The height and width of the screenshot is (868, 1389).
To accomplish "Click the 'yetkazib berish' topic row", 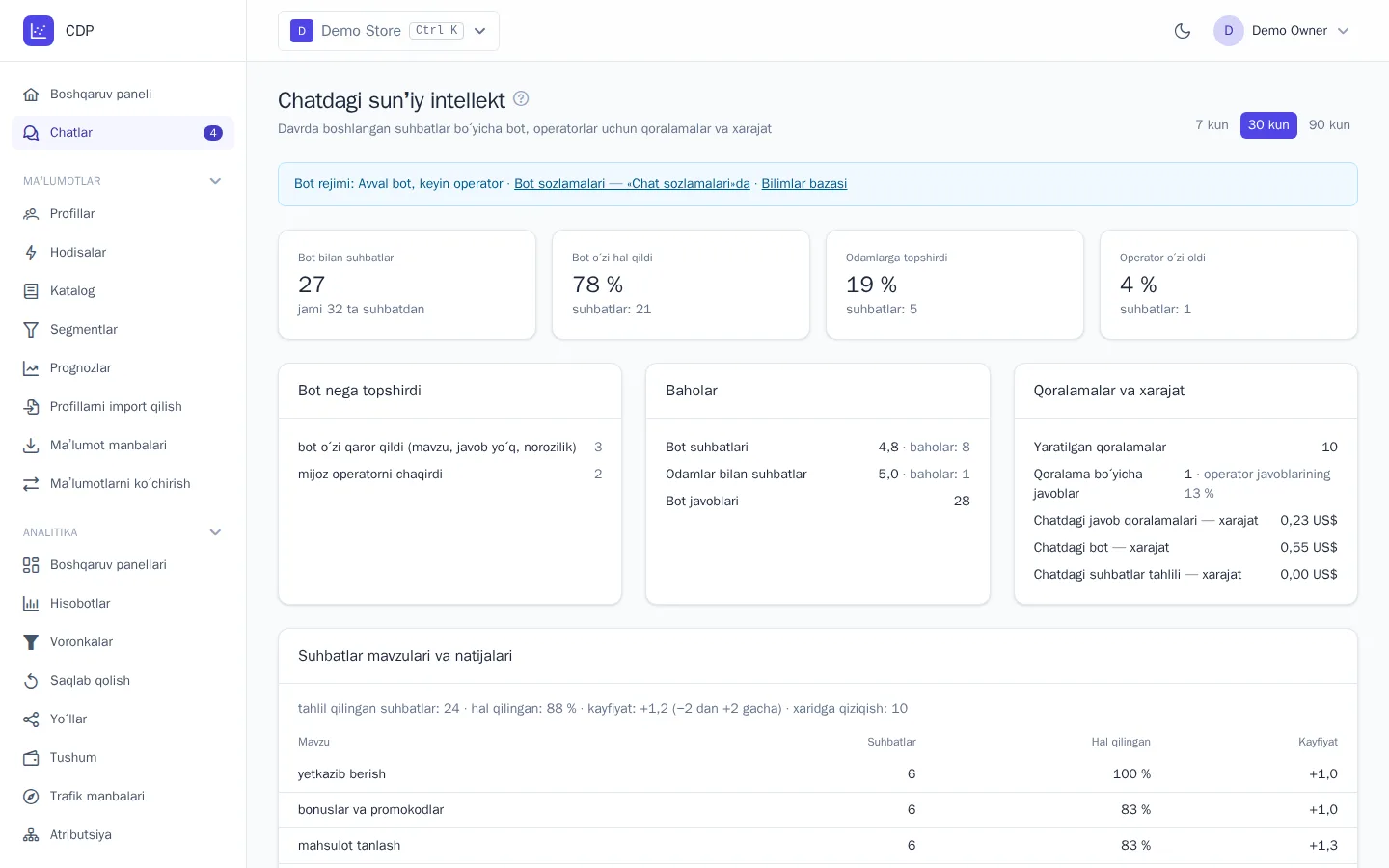I will (x=818, y=774).
